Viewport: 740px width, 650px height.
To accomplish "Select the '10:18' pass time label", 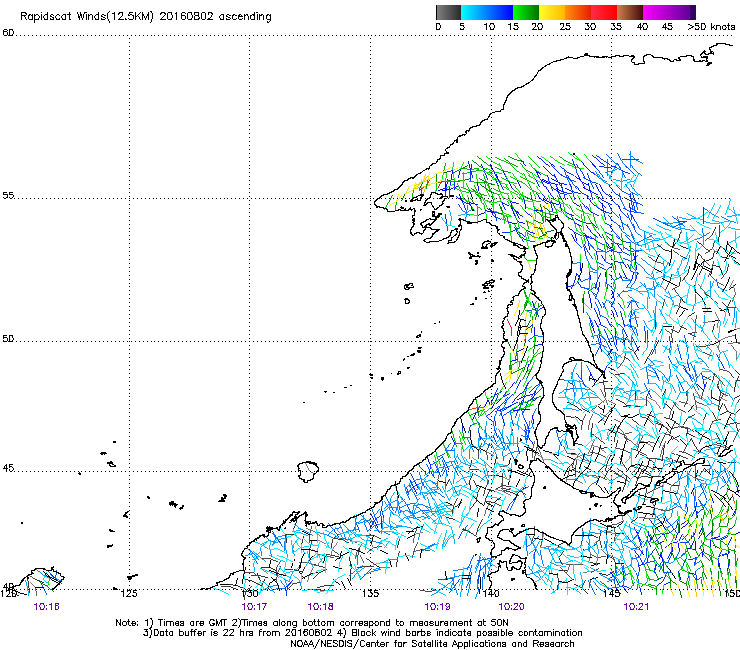I will (320, 607).
